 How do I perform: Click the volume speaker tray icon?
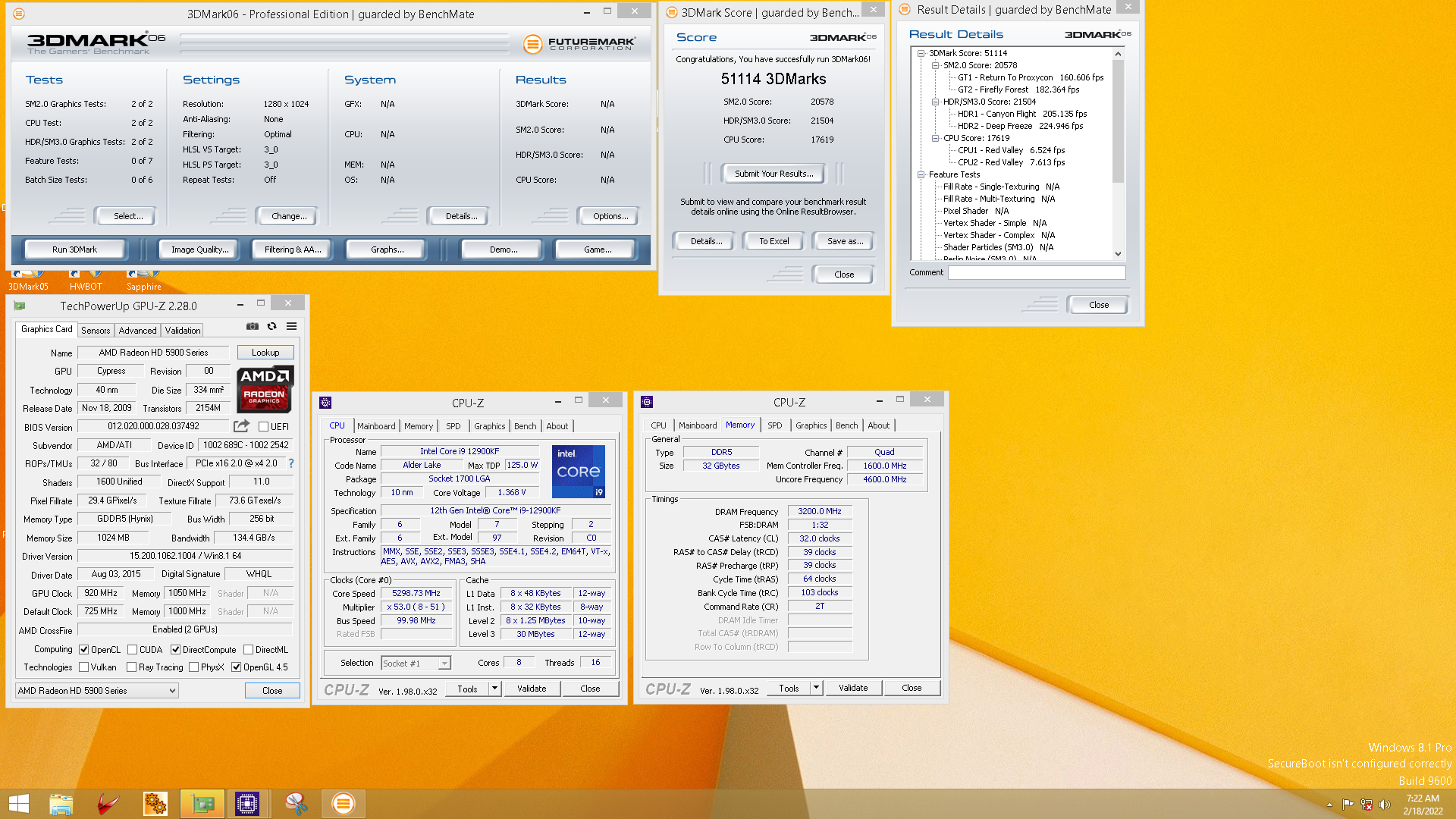point(1385,805)
